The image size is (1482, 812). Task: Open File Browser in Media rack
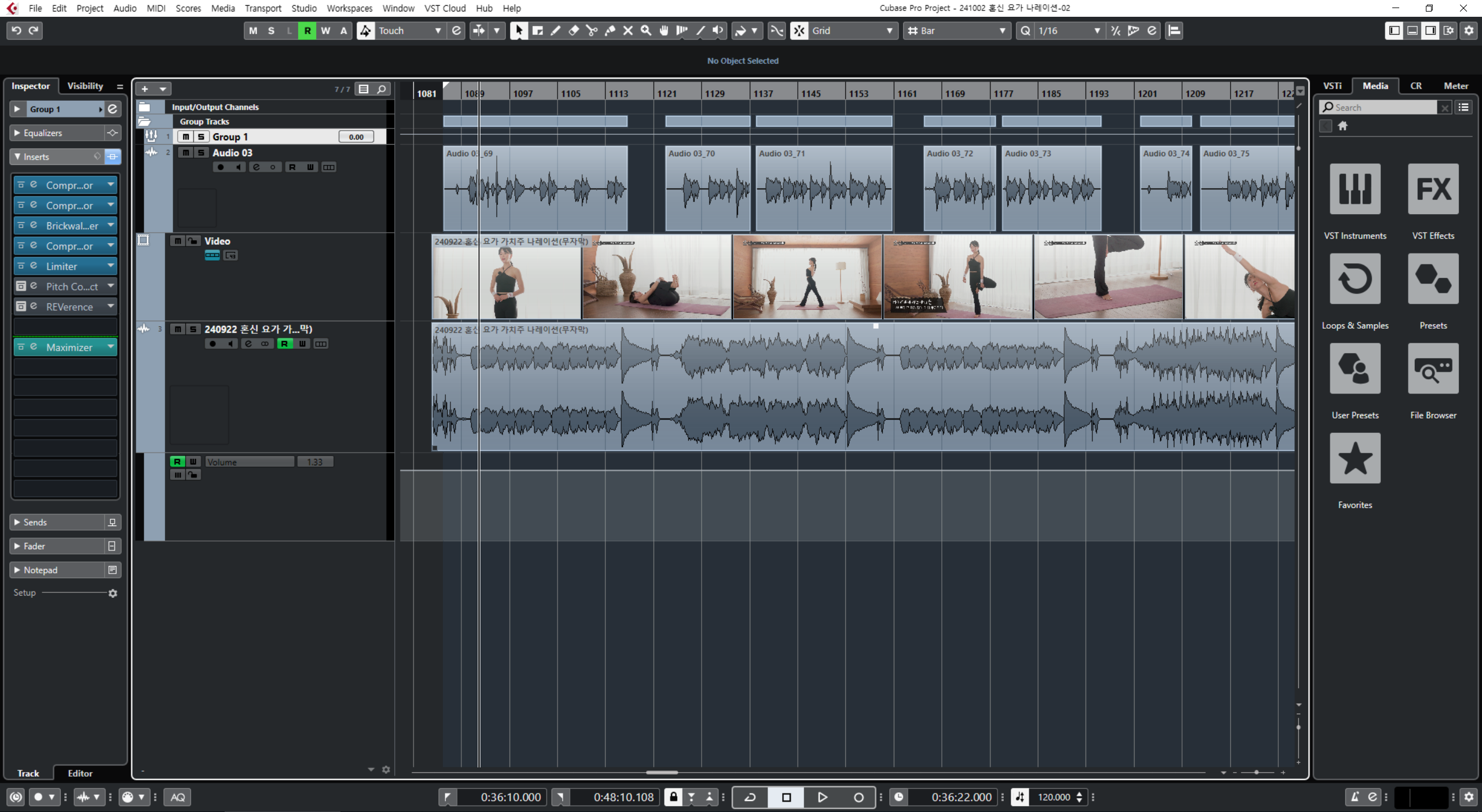(1433, 369)
